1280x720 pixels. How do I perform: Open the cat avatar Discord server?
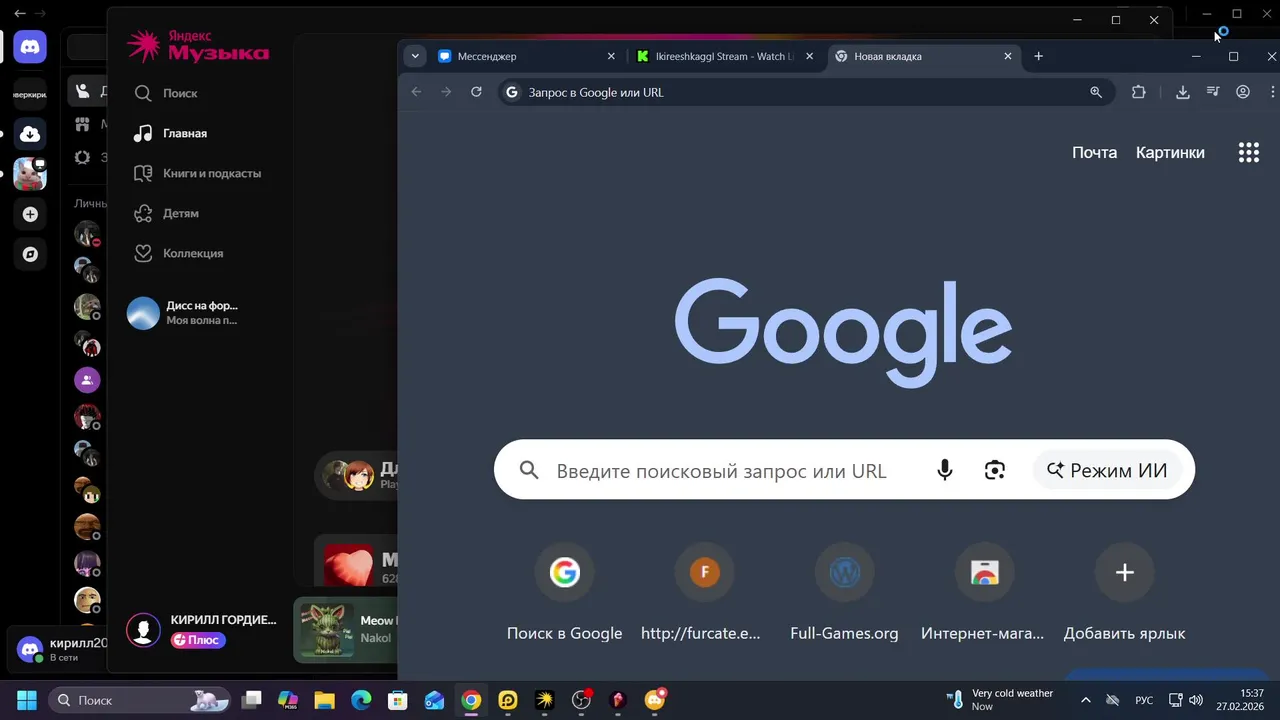30,174
